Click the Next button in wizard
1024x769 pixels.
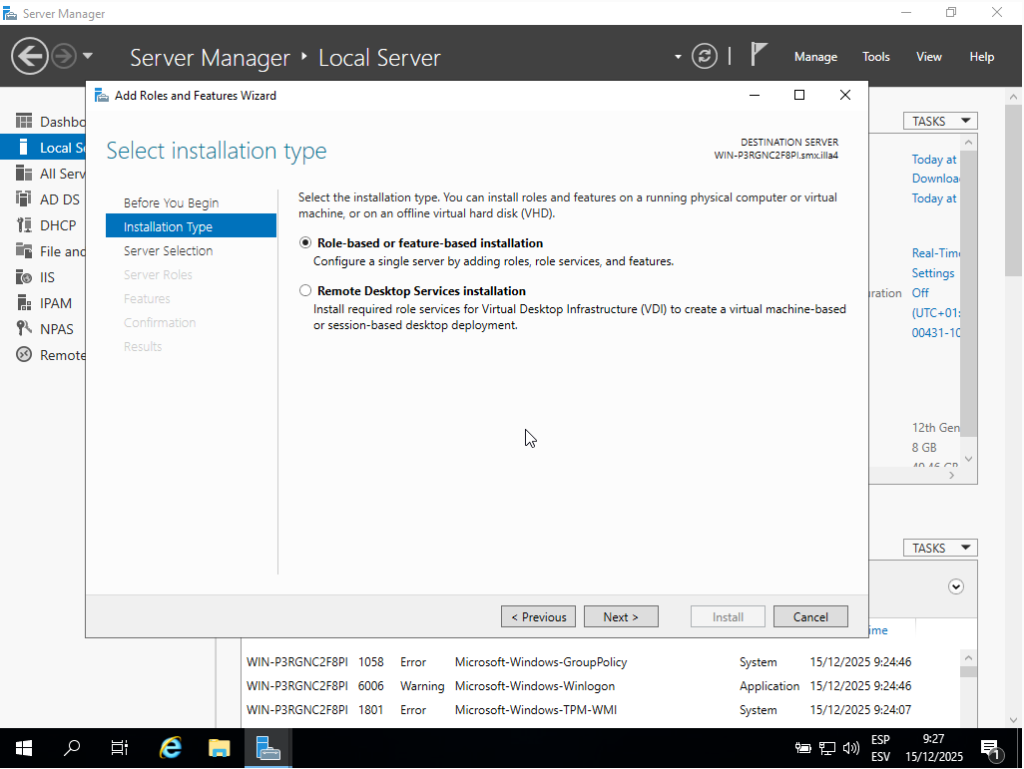pos(620,617)
